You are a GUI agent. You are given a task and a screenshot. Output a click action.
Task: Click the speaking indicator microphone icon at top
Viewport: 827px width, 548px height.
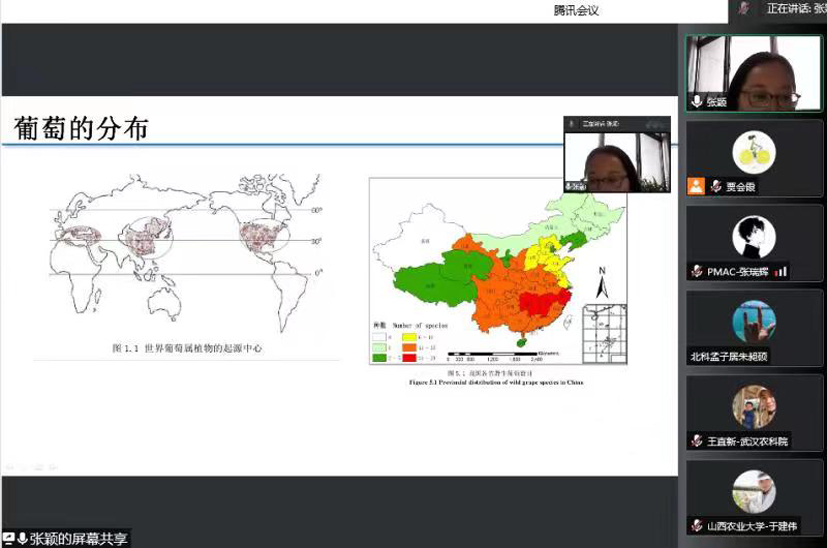tap(744, 8)
